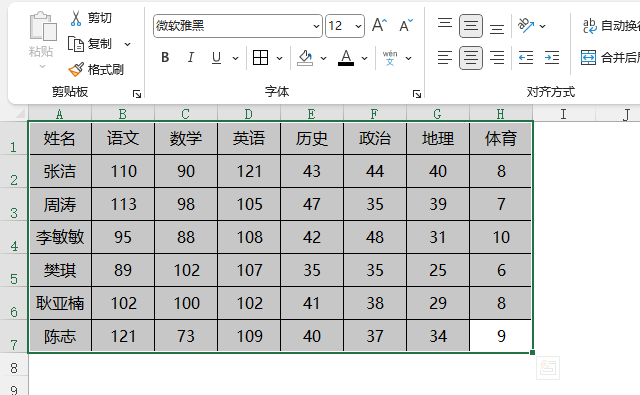This screenshot has width=640, height=395.
Task: Click the merge and center (合并后) button
Action: click(x=610, y=58)
